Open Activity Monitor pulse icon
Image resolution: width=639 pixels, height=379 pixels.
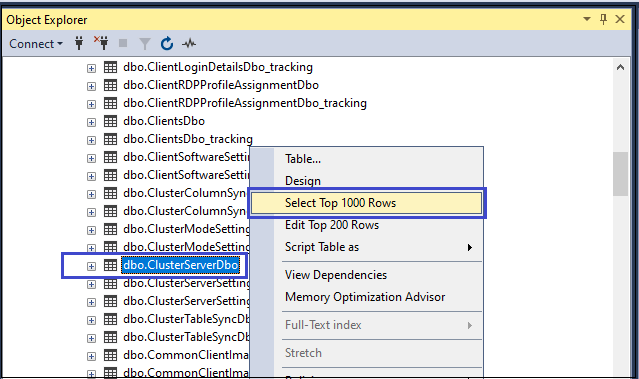[189, 43]
